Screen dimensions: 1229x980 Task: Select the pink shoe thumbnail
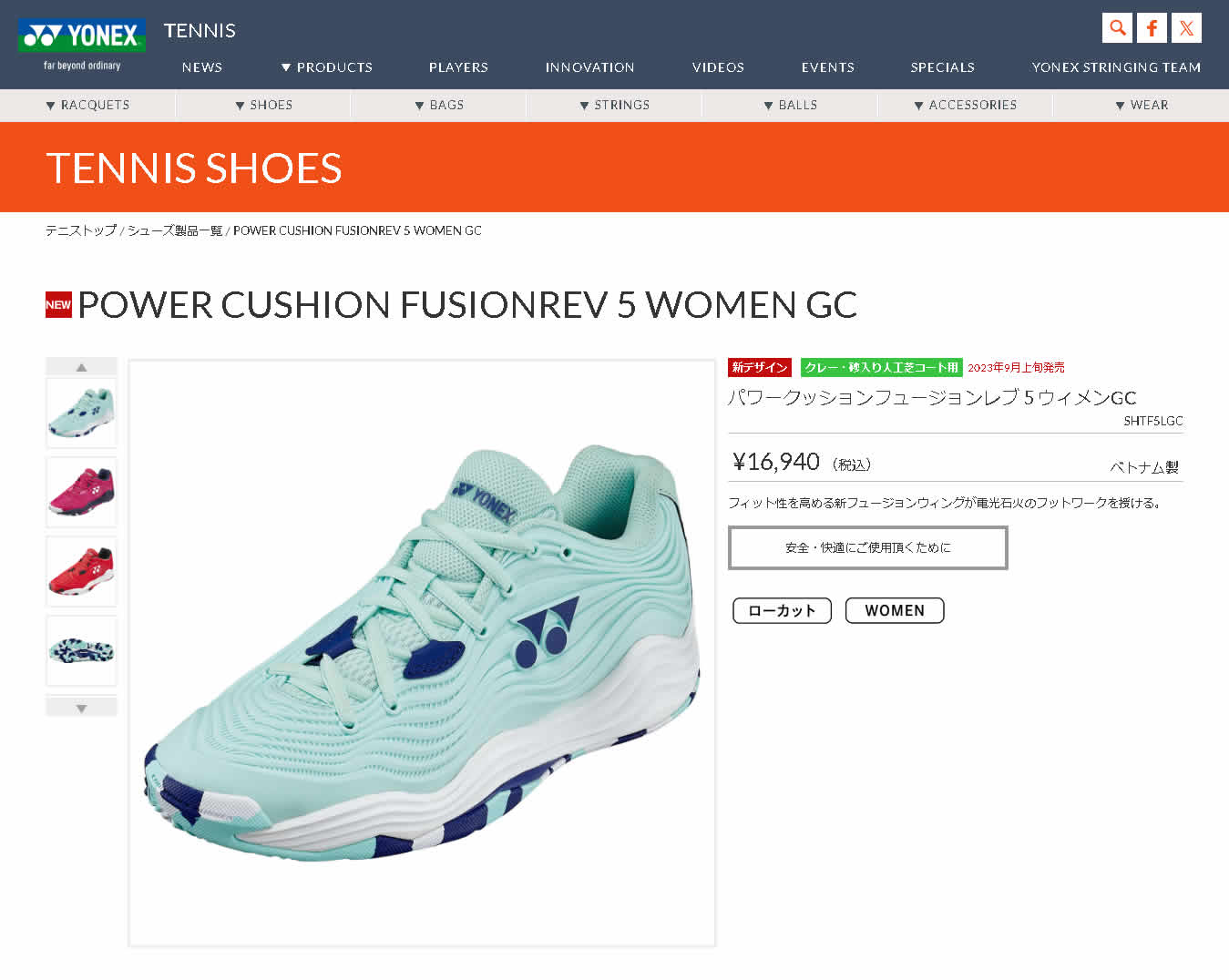click(x=81, y=492)
